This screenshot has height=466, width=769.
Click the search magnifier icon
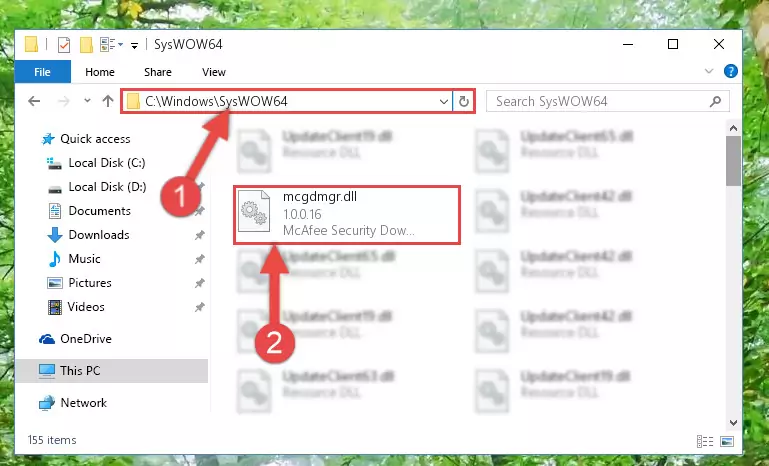[x=715, y=102]
